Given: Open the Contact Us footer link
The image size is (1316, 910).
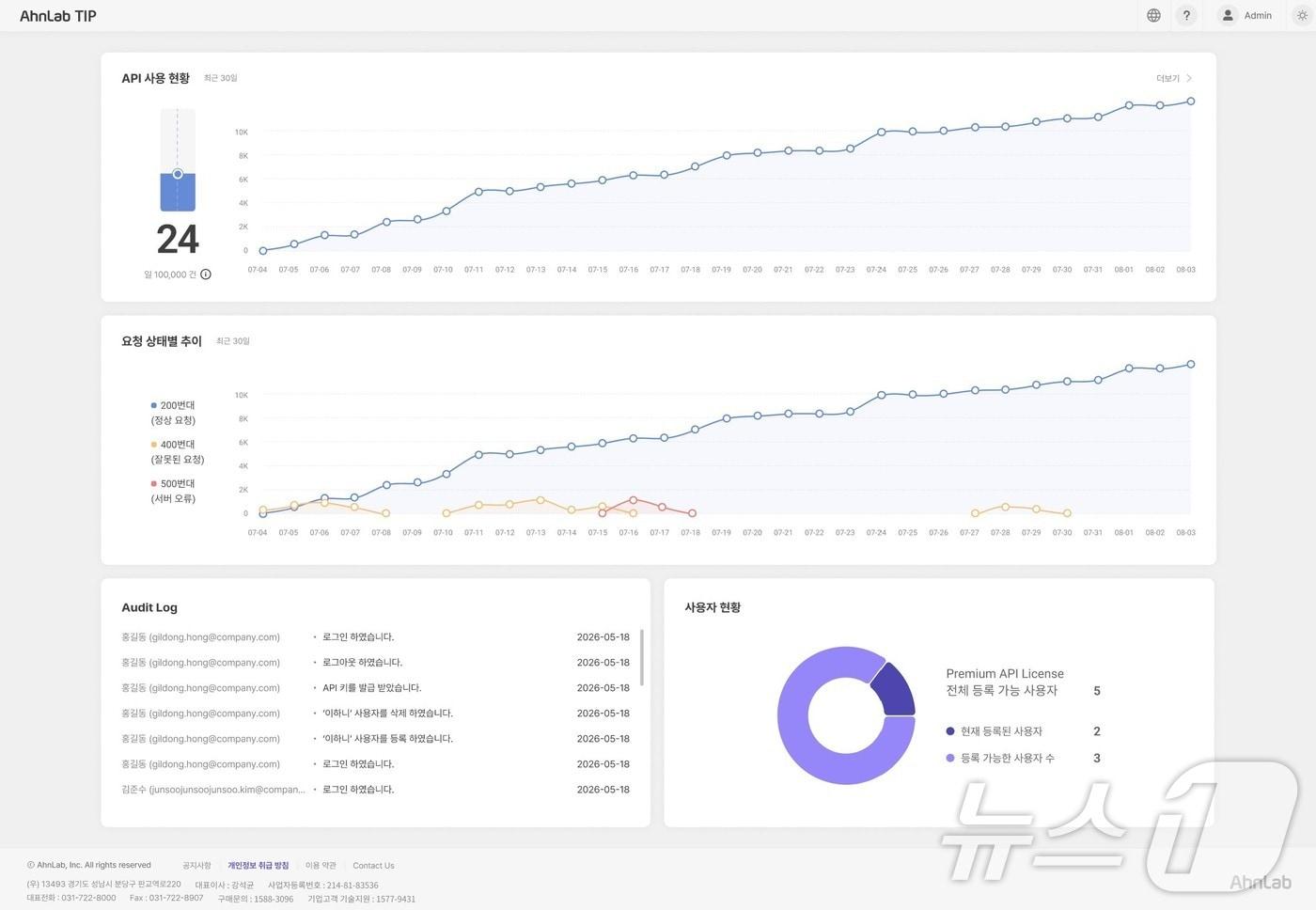Looking at the screenshot, I should [373, 865].
